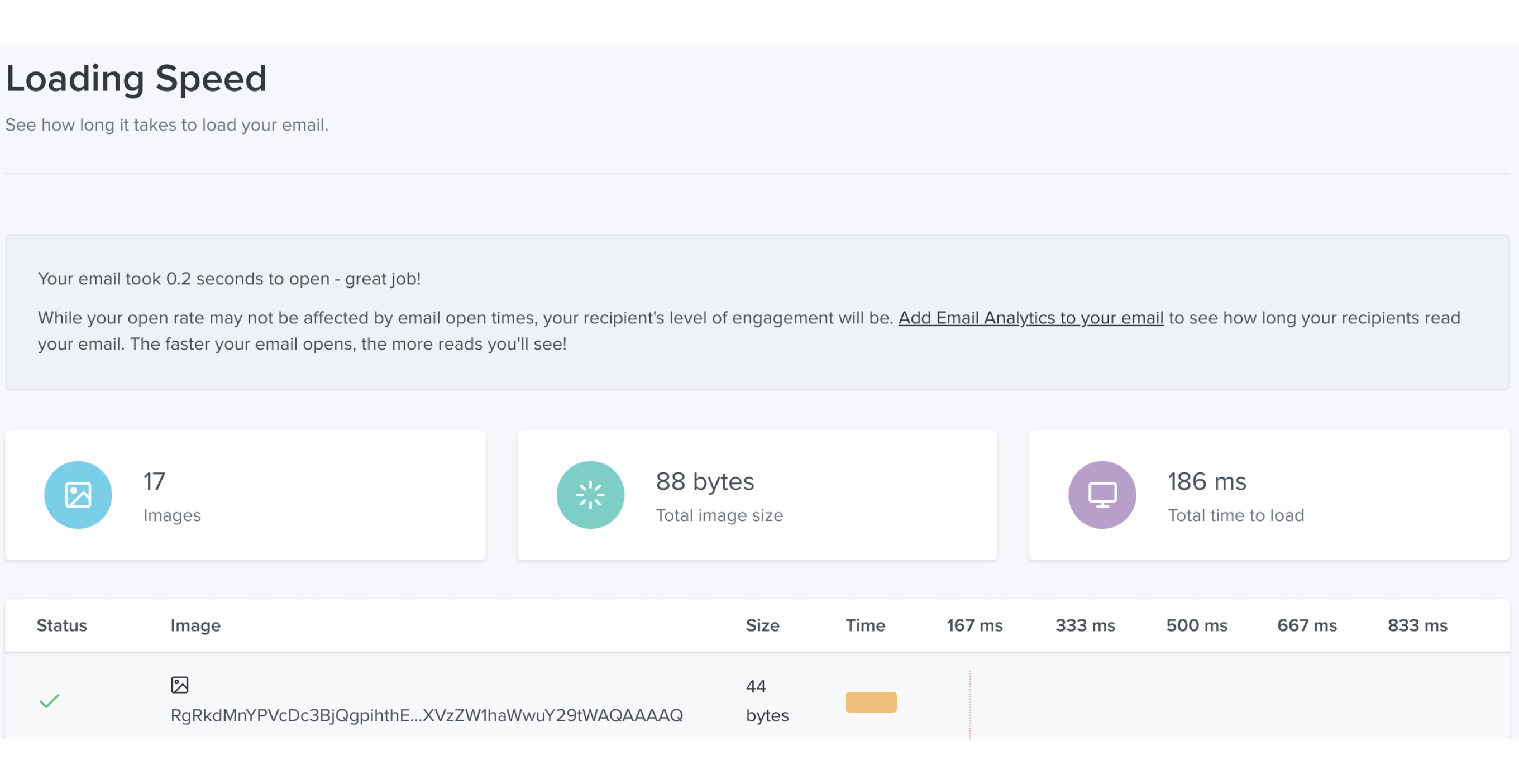This screenshot has height=784, width=1519.
Task: Click the 333 ms timeline marker
Action: click(x=1085, y=625)
